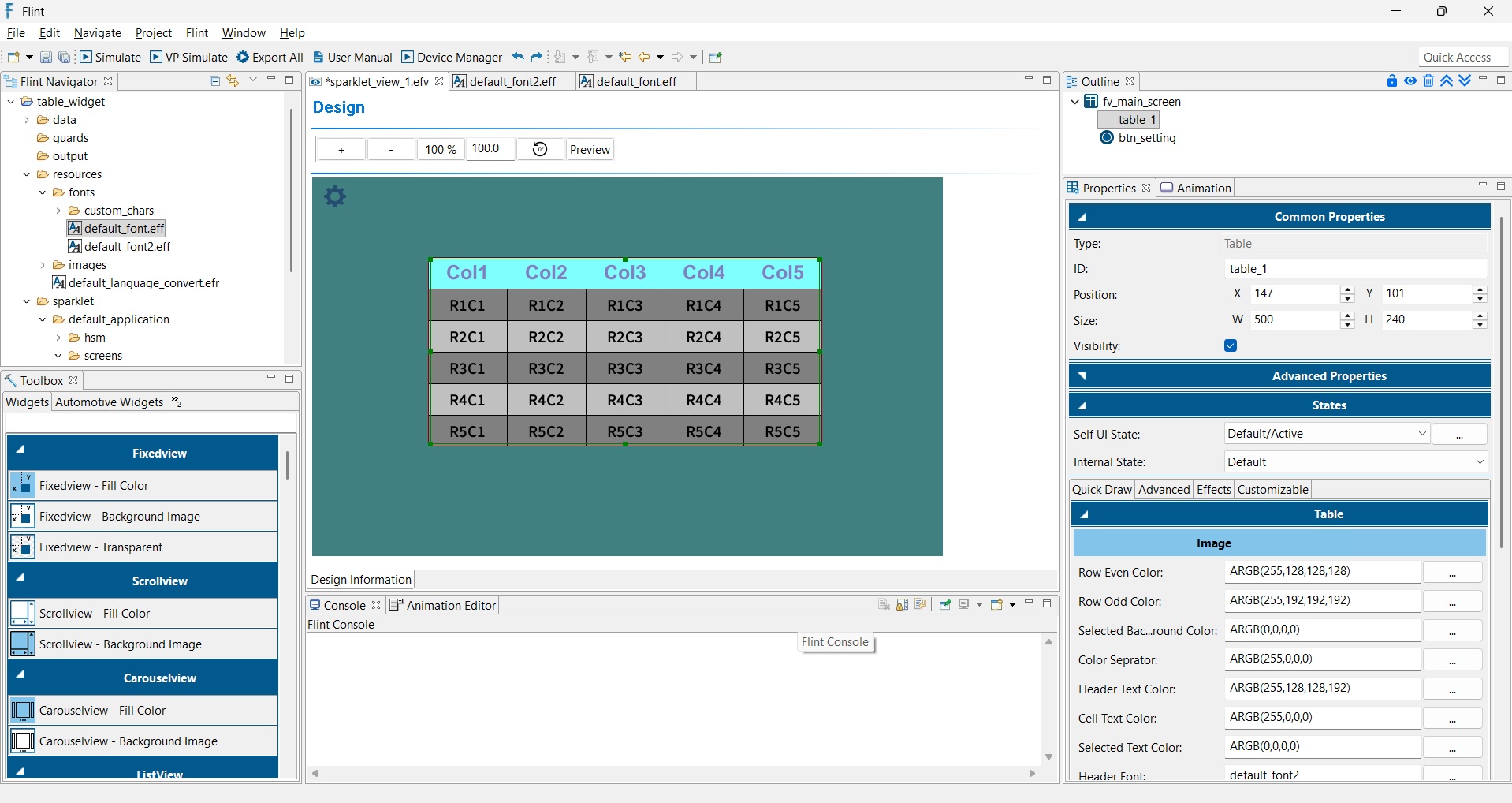Increase the X position stepper value

(1347, 289)
